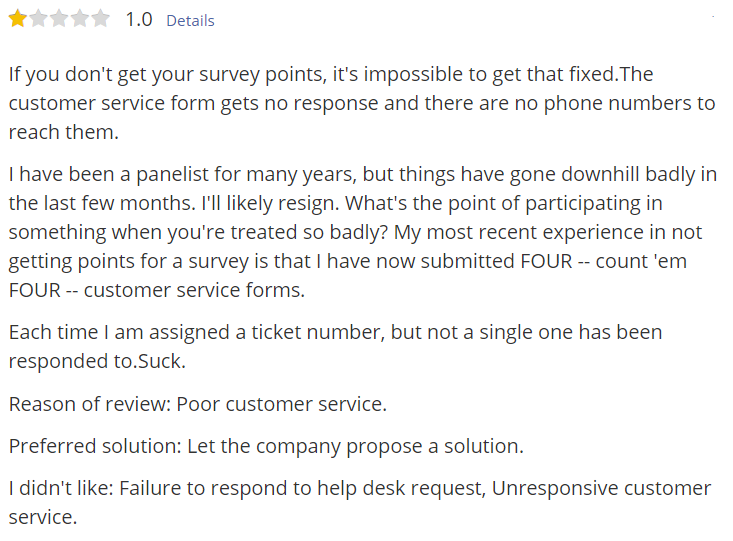This screenshot has width=733, height=541.
Task: Click the fifth and last rating star
Action: 100,19
